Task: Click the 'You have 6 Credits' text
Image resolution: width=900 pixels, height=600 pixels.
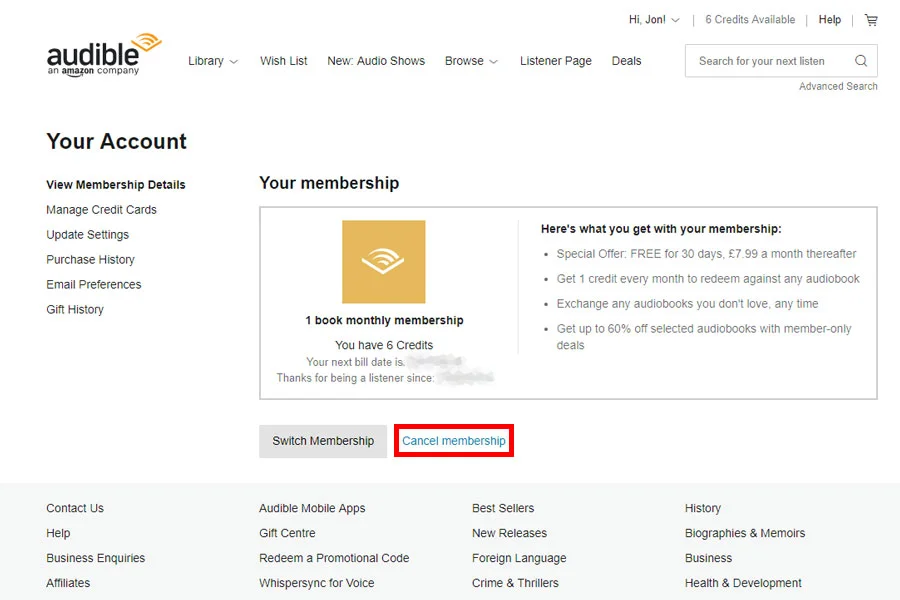Action: [384, 345]
